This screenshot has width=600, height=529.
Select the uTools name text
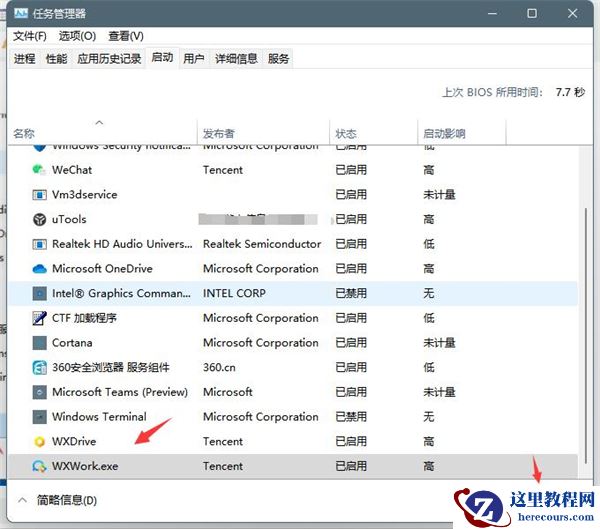(69, 219)
